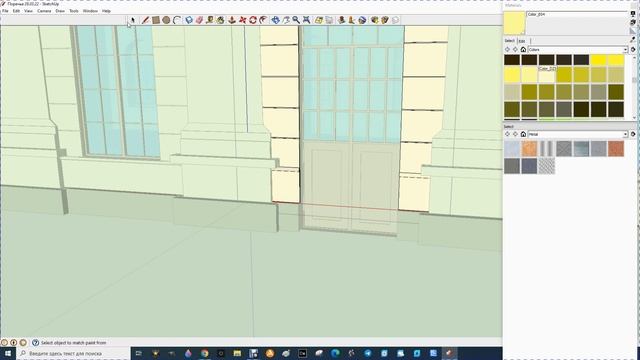Viewport: 640px width, 360px height.
Task: Click the Get Models icon
Action: coord(374,20)
